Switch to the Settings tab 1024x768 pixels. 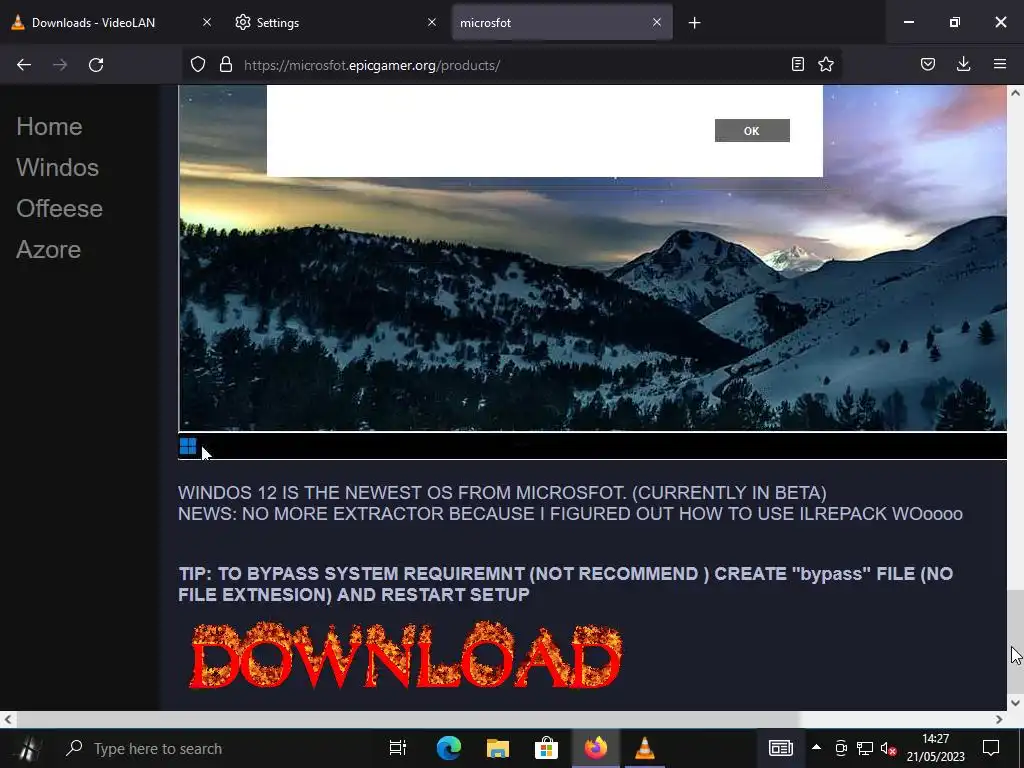tap(335, 22)
